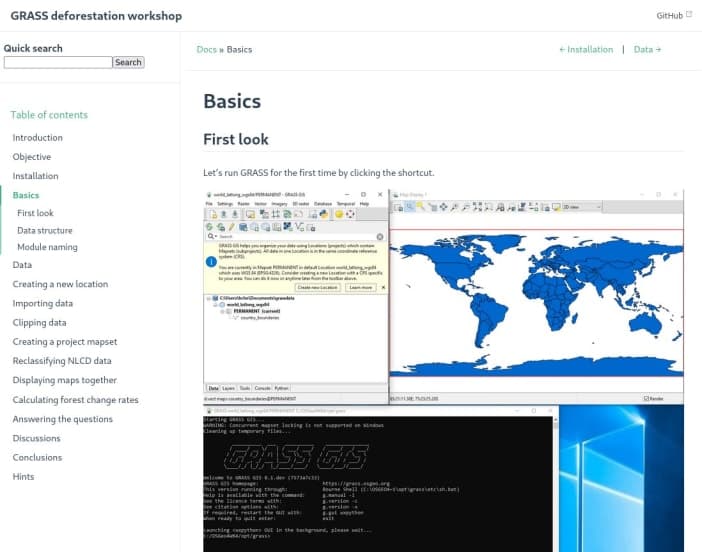Open 2D view dropdown in Map Display
The height and width of the screenshot is (552, 702).
click(x=582, y=207)
